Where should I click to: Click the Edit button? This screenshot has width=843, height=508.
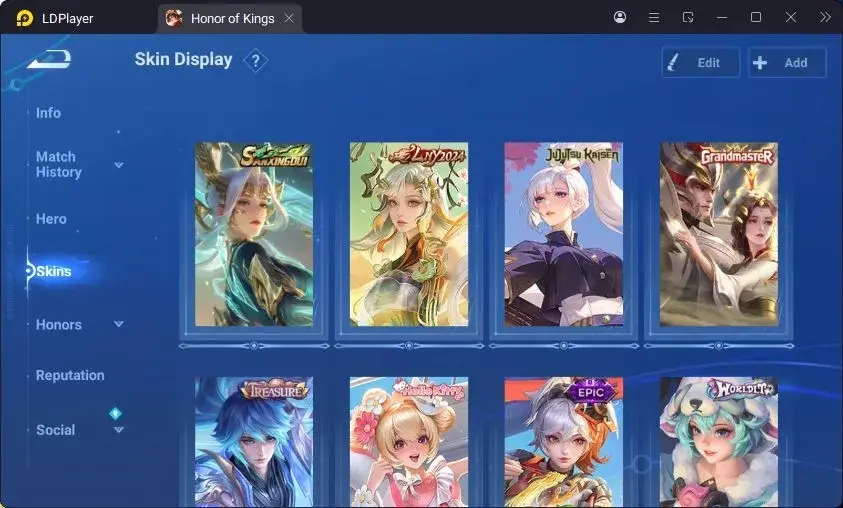pyautogui.click(x=701, y=62)
